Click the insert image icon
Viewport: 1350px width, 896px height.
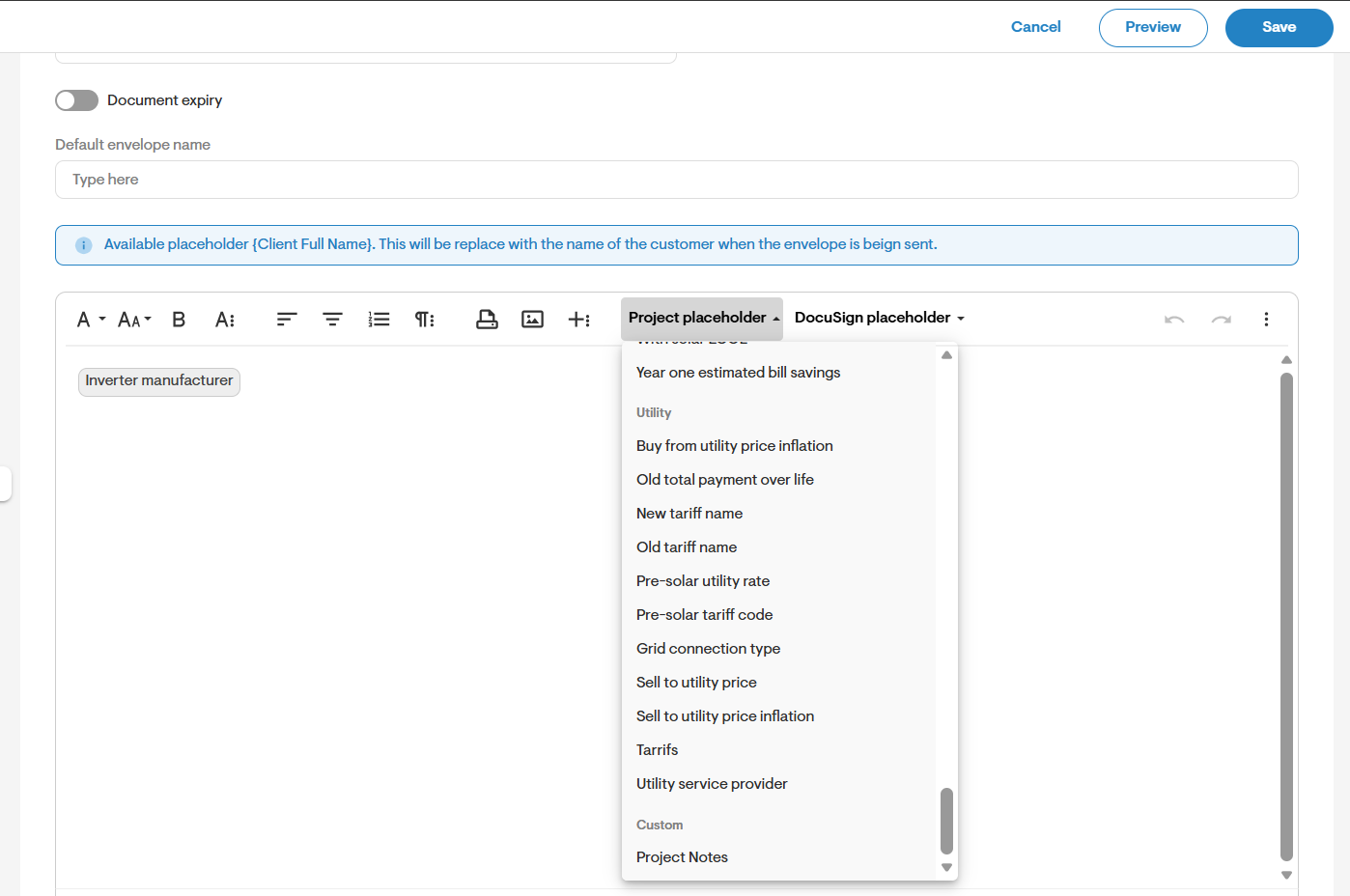[533, 320]
